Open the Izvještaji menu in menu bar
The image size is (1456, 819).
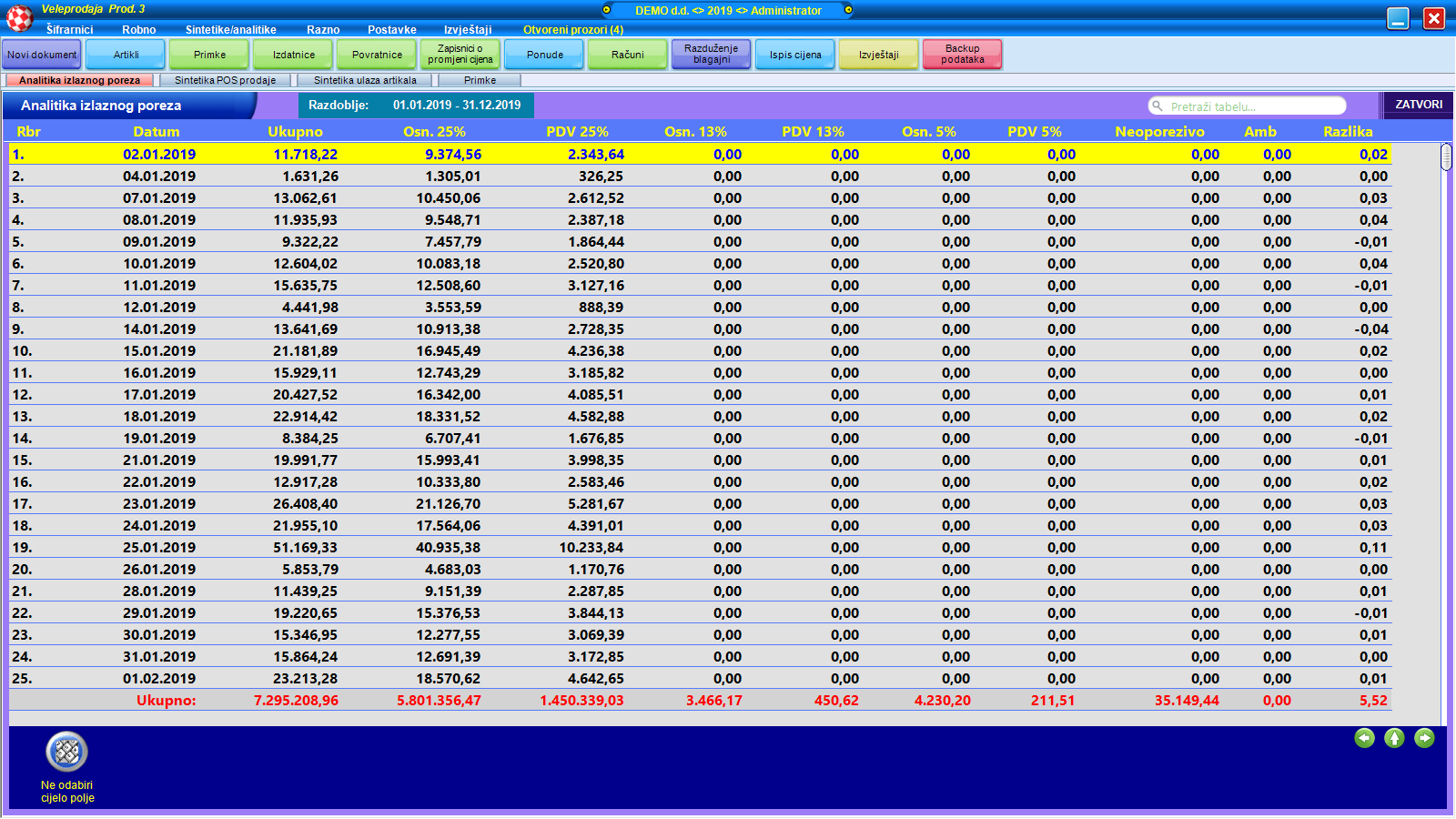(468, 30)
